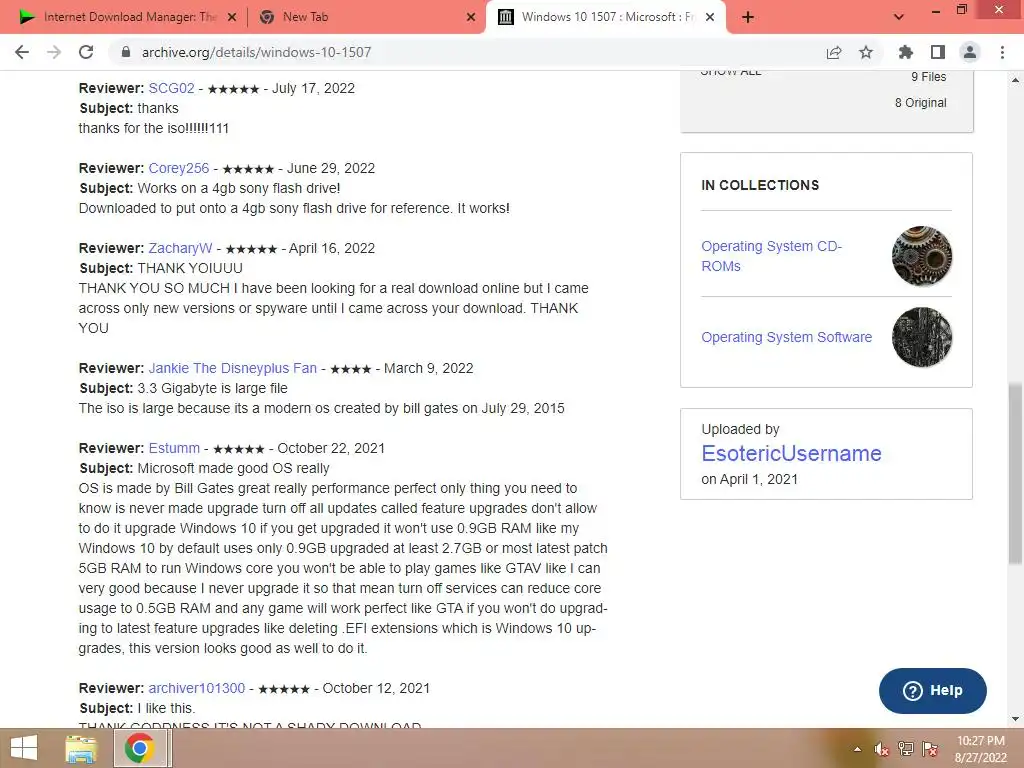This screenshot has width=1024, height=768.
Task: Click scrollbar down arrow
Action: [1015, 720]
